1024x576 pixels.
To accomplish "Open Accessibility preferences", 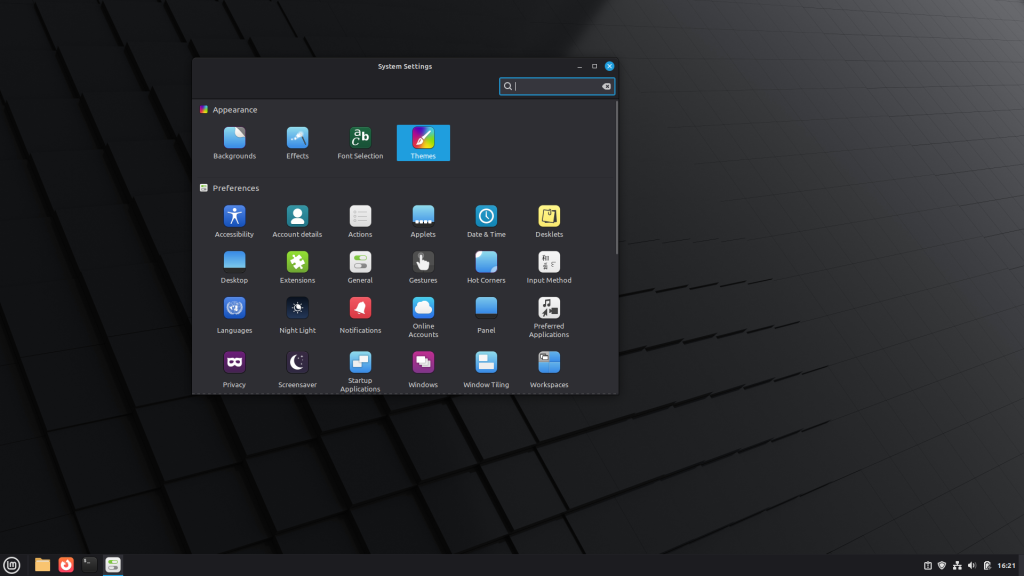I will [x=234, y=220].
